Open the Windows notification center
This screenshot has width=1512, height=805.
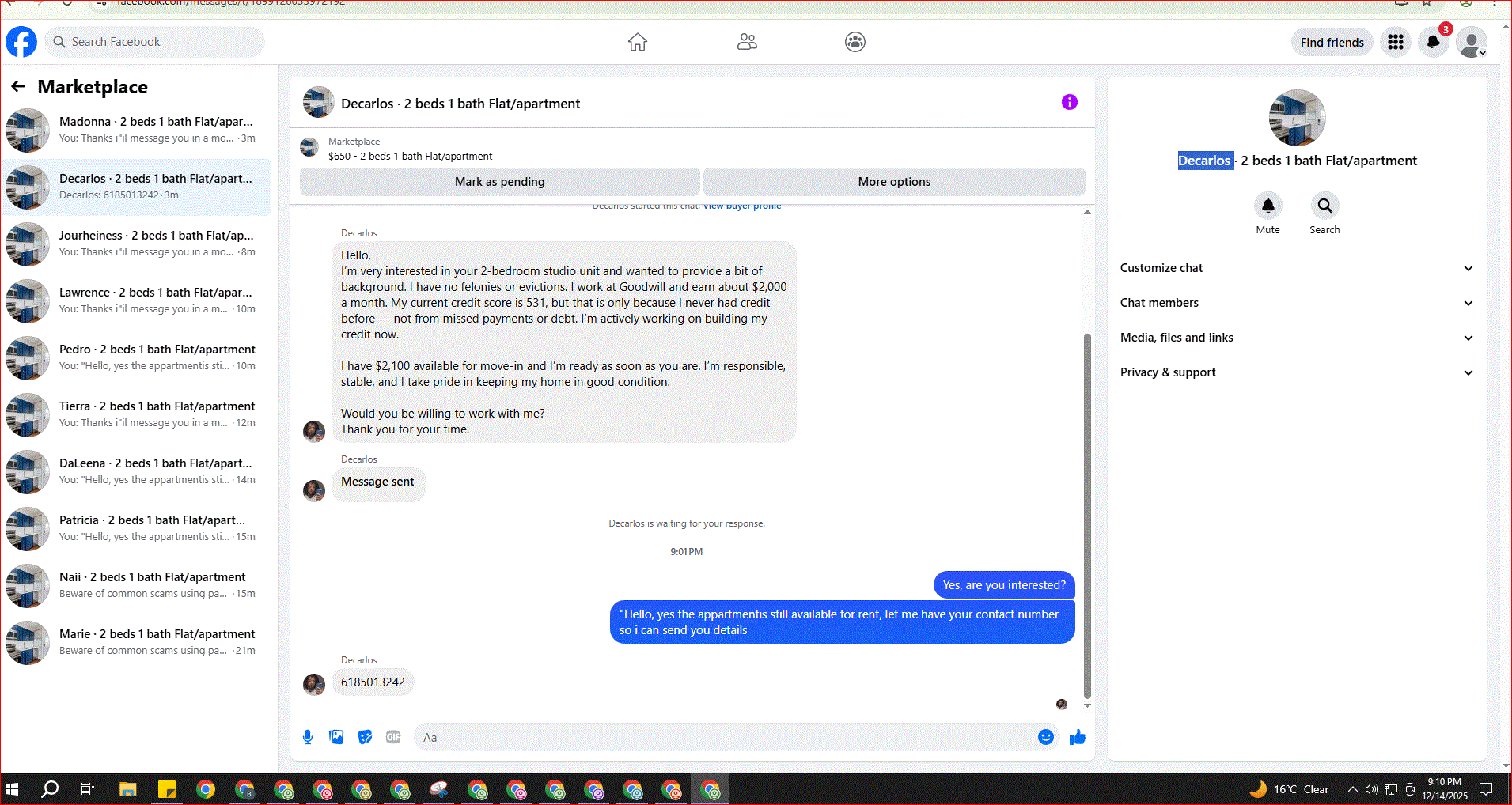point(1486,789)
